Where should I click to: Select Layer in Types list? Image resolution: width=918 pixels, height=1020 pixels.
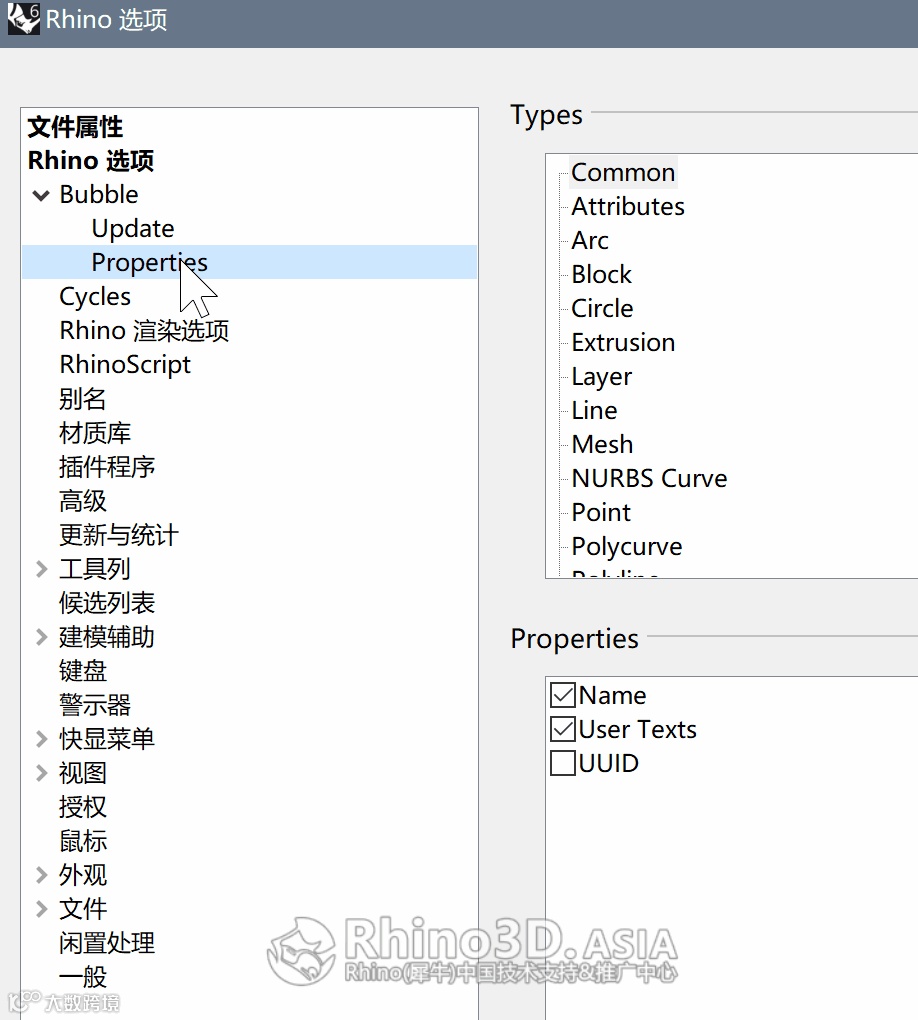[x=601, y=377]
